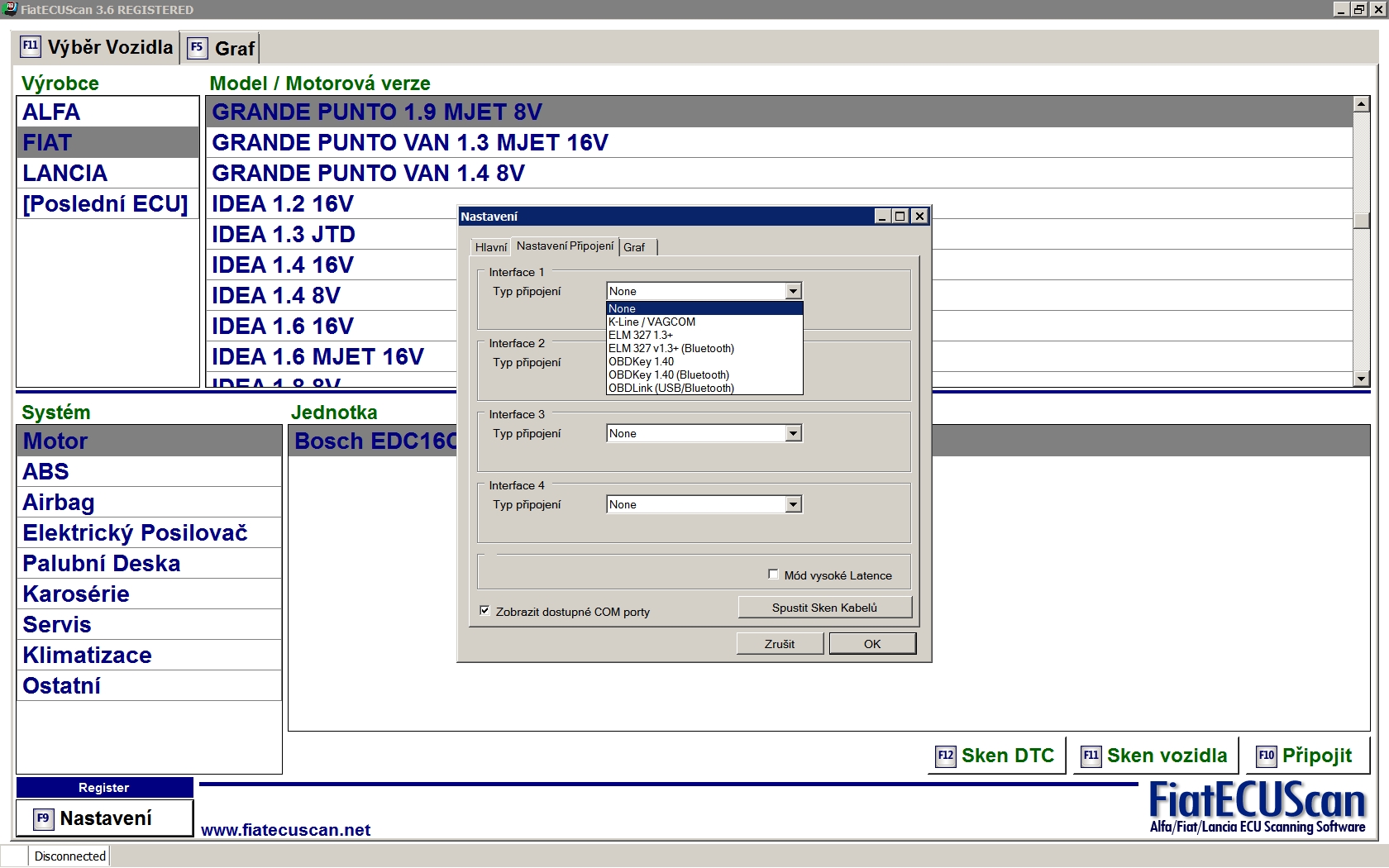This screenshot has height=868, width=1389.
Task: Select Ostatní system
Action: [149, 685]
